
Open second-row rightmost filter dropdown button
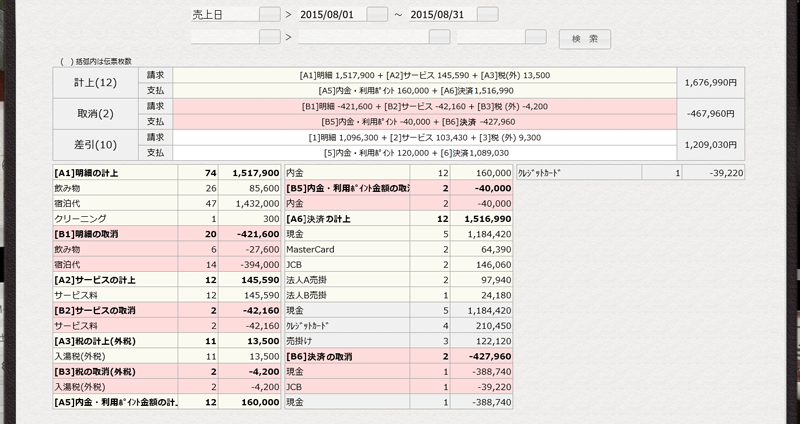[536, 37]
